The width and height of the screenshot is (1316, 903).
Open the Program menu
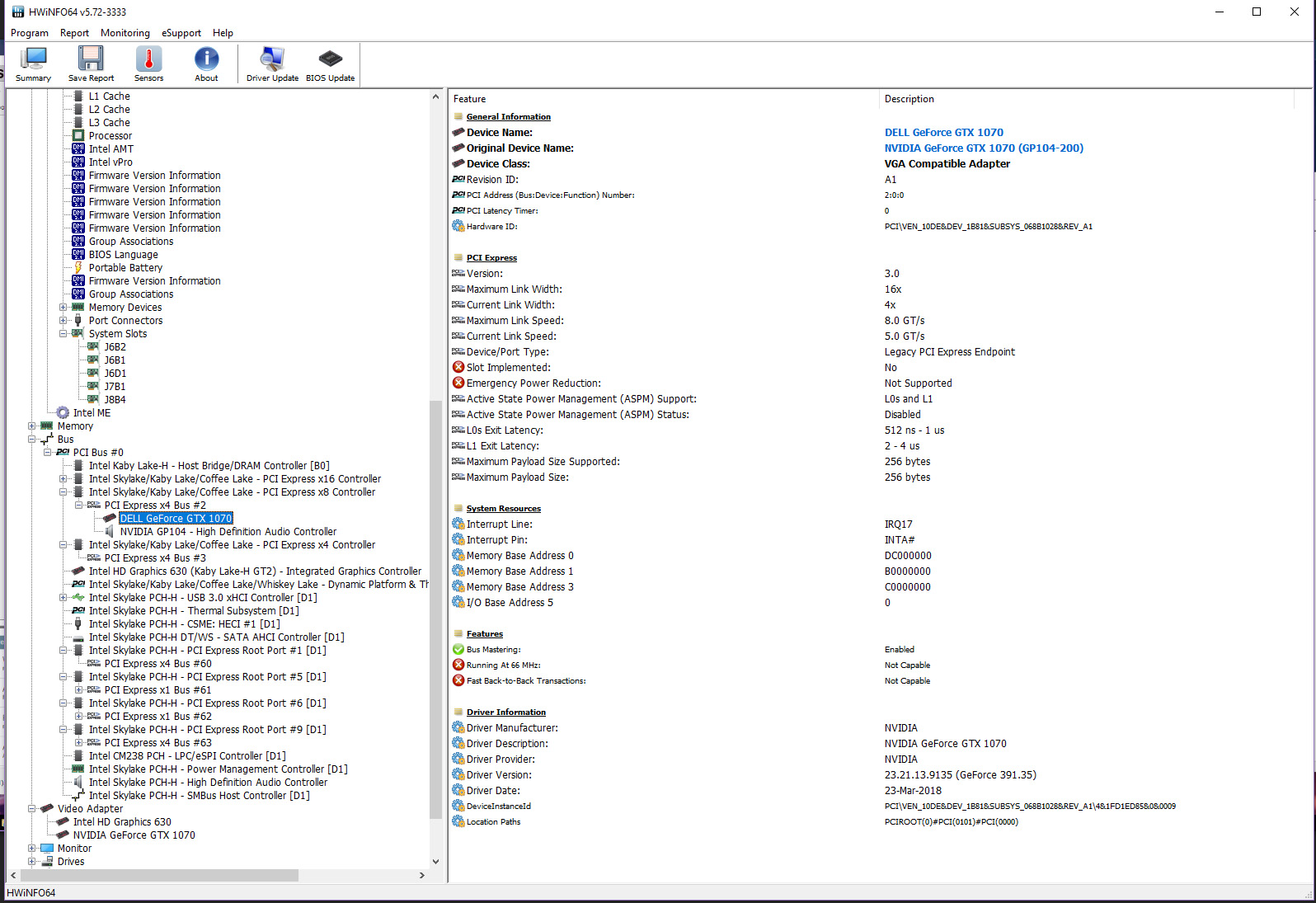coord(30,33)
